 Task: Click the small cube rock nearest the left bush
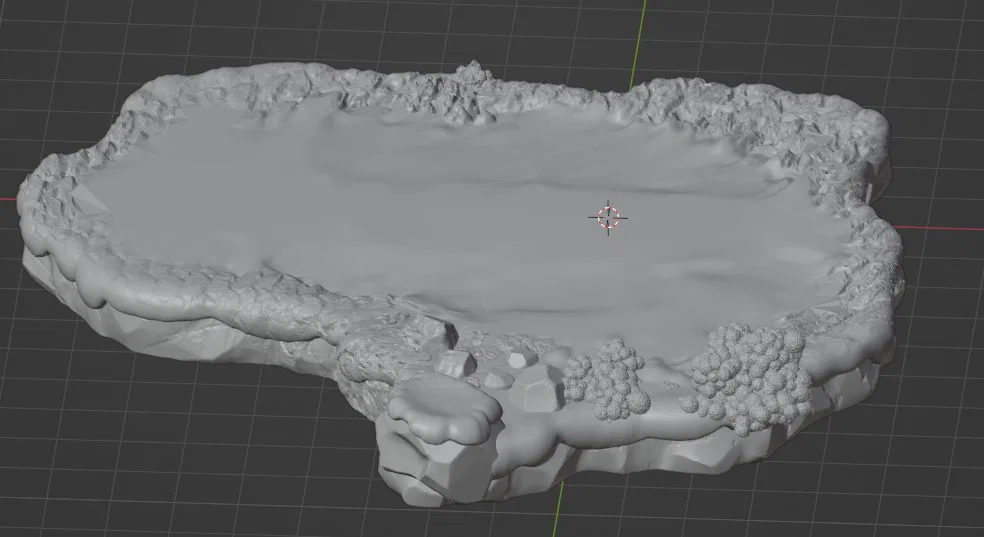point(523,359)
